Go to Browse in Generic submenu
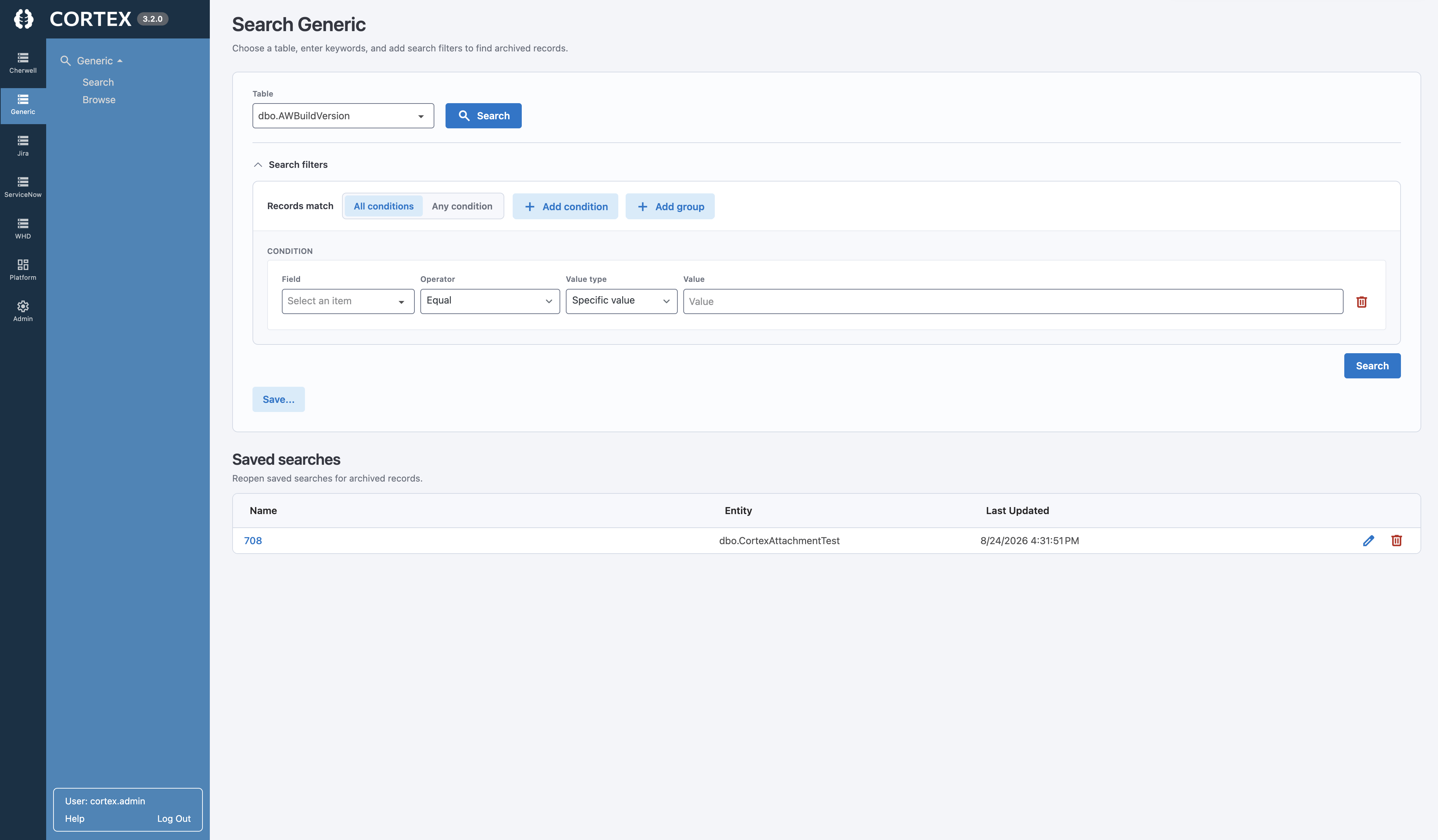This screenshot has height=840, width=1438. coord(99,100)
